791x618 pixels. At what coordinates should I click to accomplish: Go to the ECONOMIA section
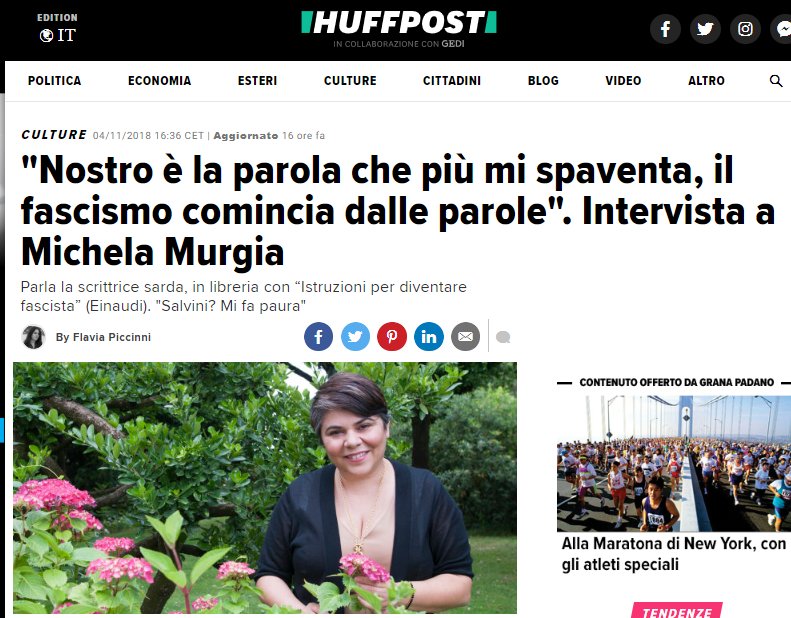point(159,81)
